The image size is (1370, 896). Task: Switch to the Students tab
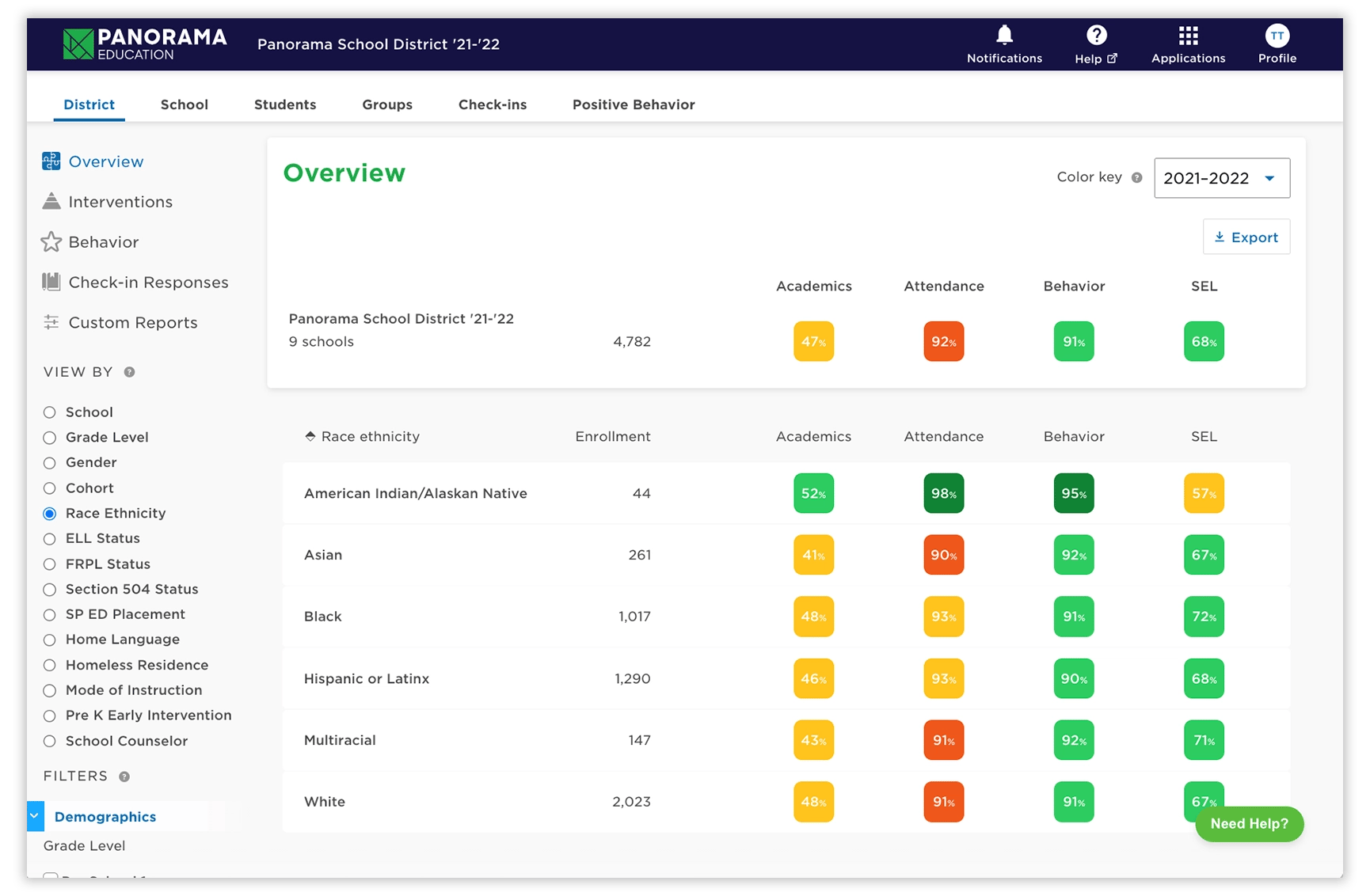coord(285,104)
